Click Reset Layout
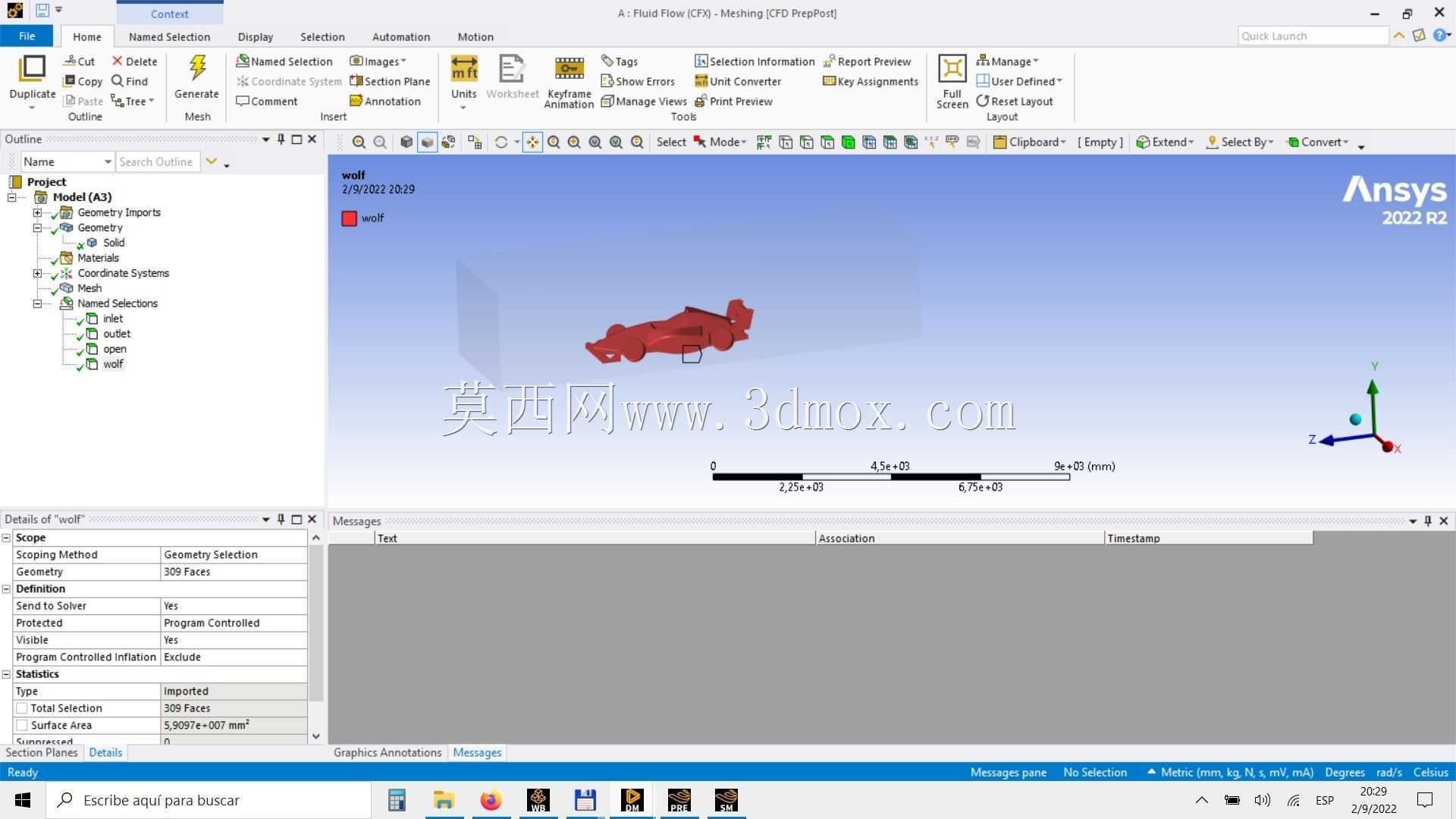 1015,101
